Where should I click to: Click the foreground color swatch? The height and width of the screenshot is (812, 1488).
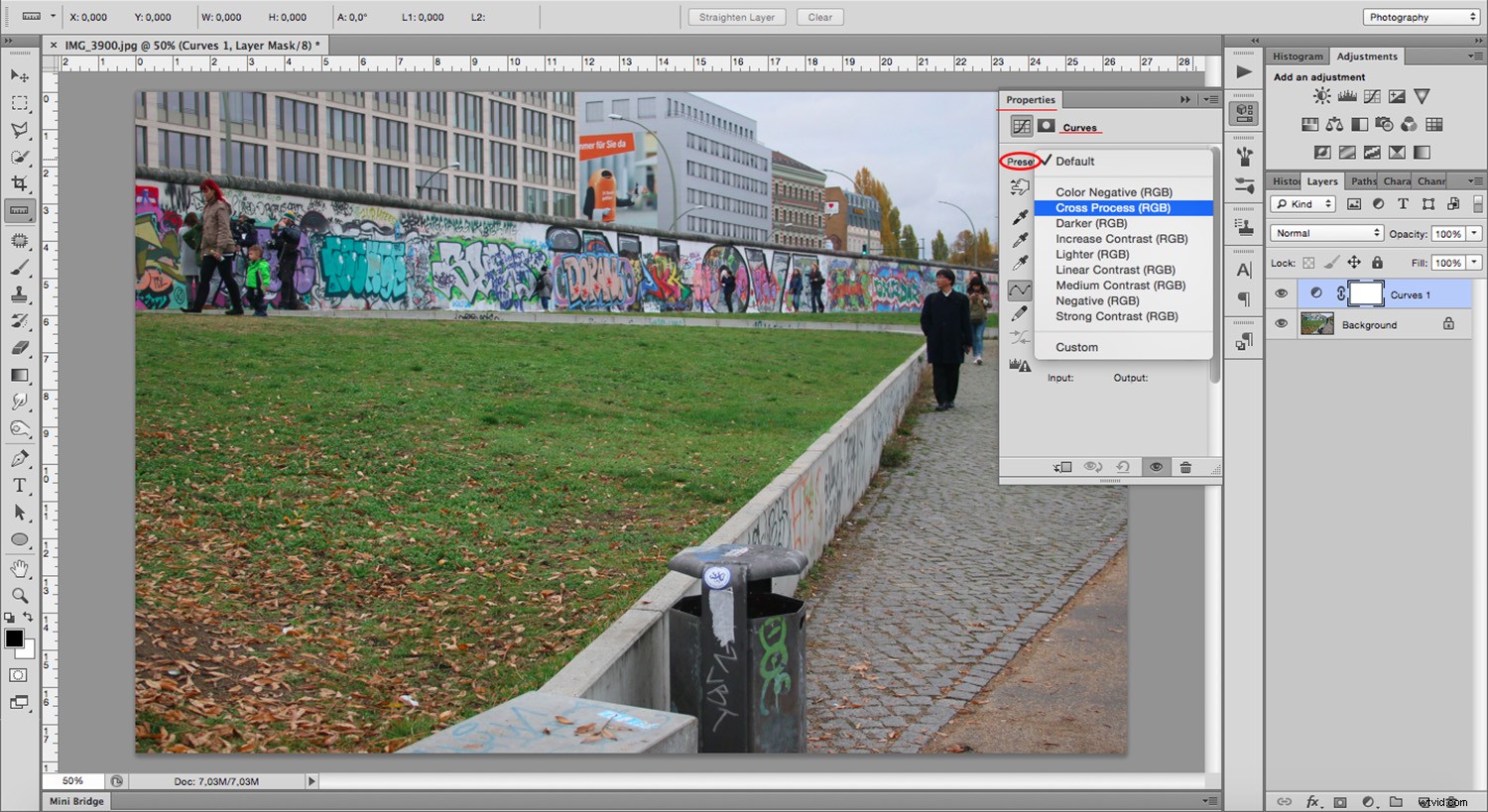pos(14,639)
